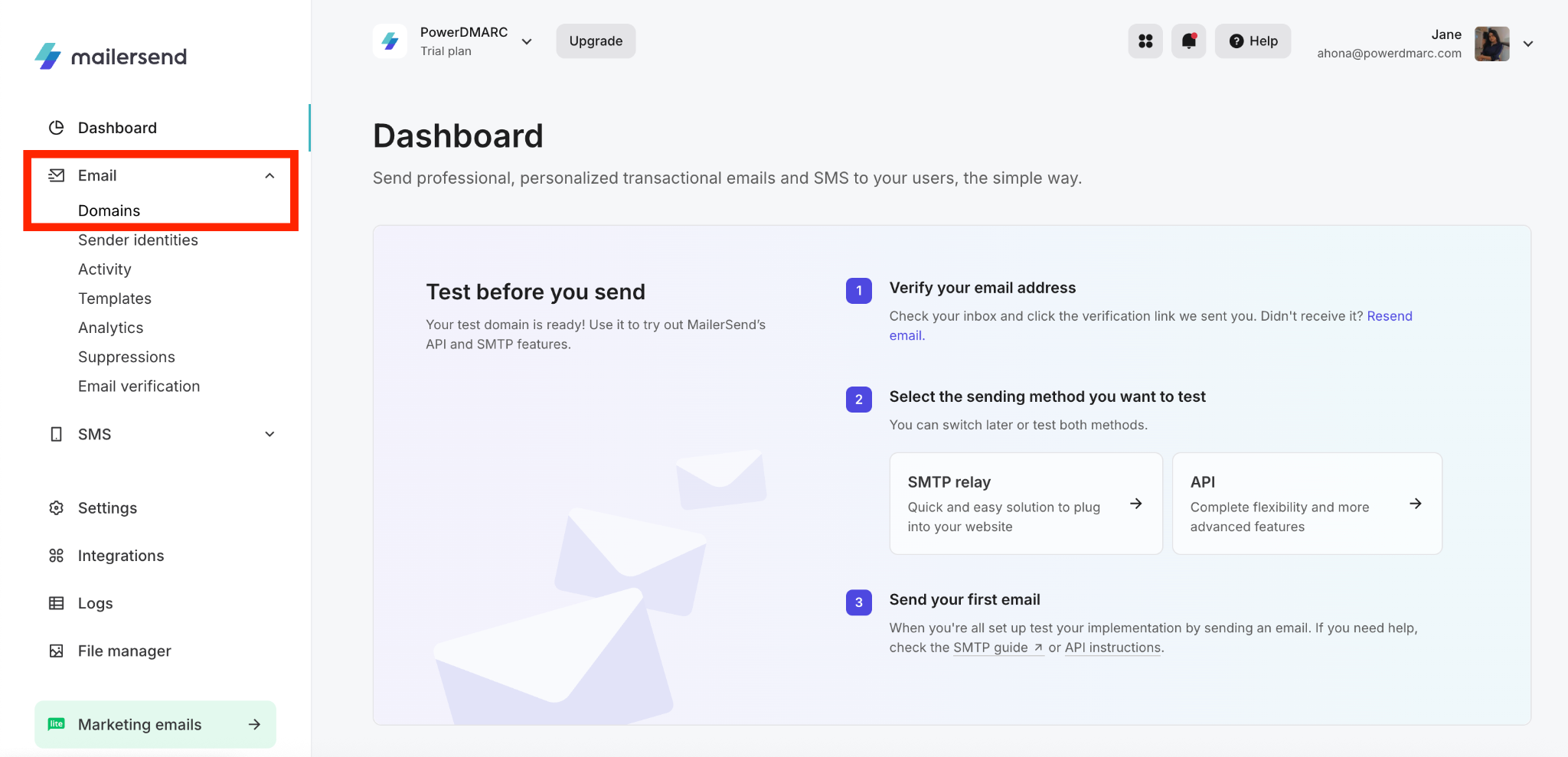1568x757 pixels.
Task: Click the SMTP relay arrow icon
Action: click(1136, 504)
